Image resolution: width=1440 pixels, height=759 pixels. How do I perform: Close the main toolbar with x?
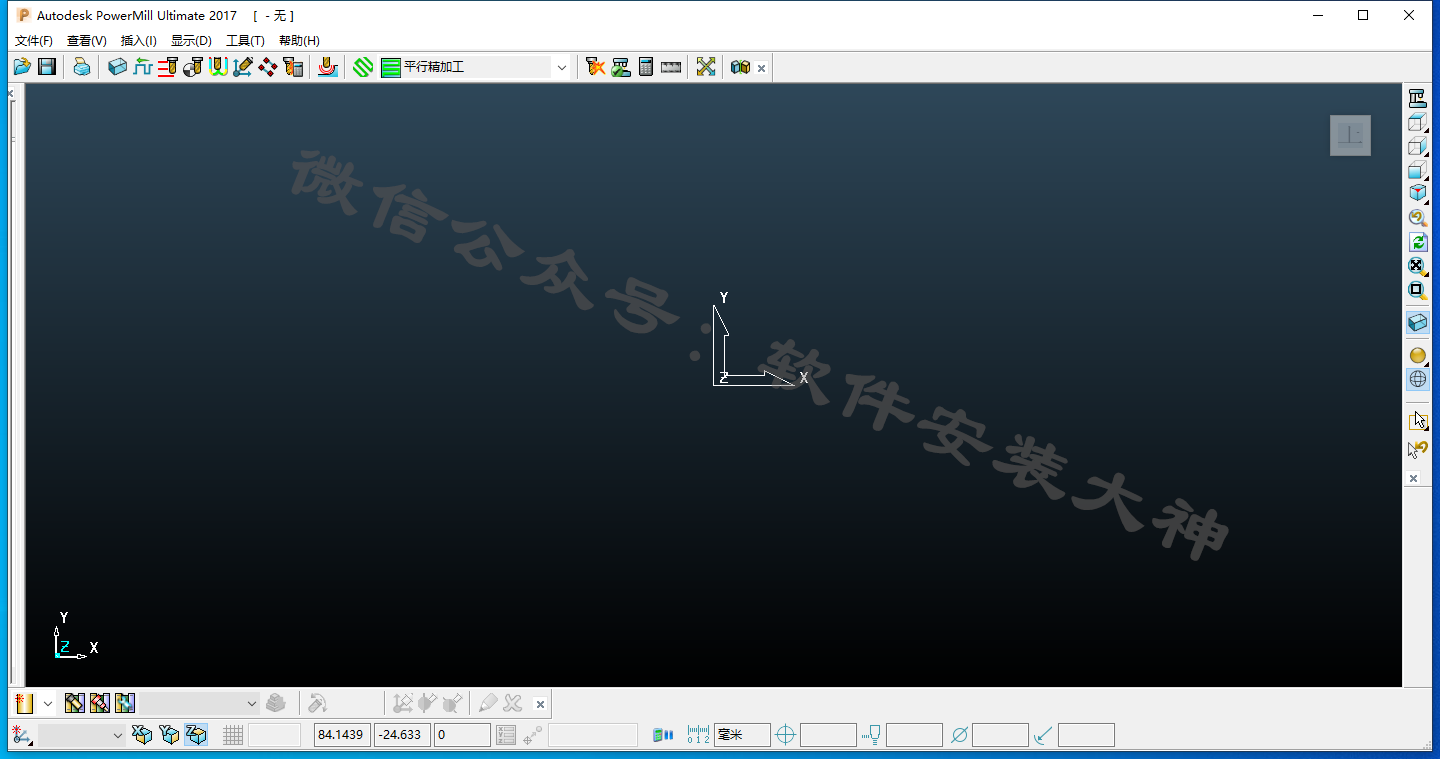click(762, 68)
